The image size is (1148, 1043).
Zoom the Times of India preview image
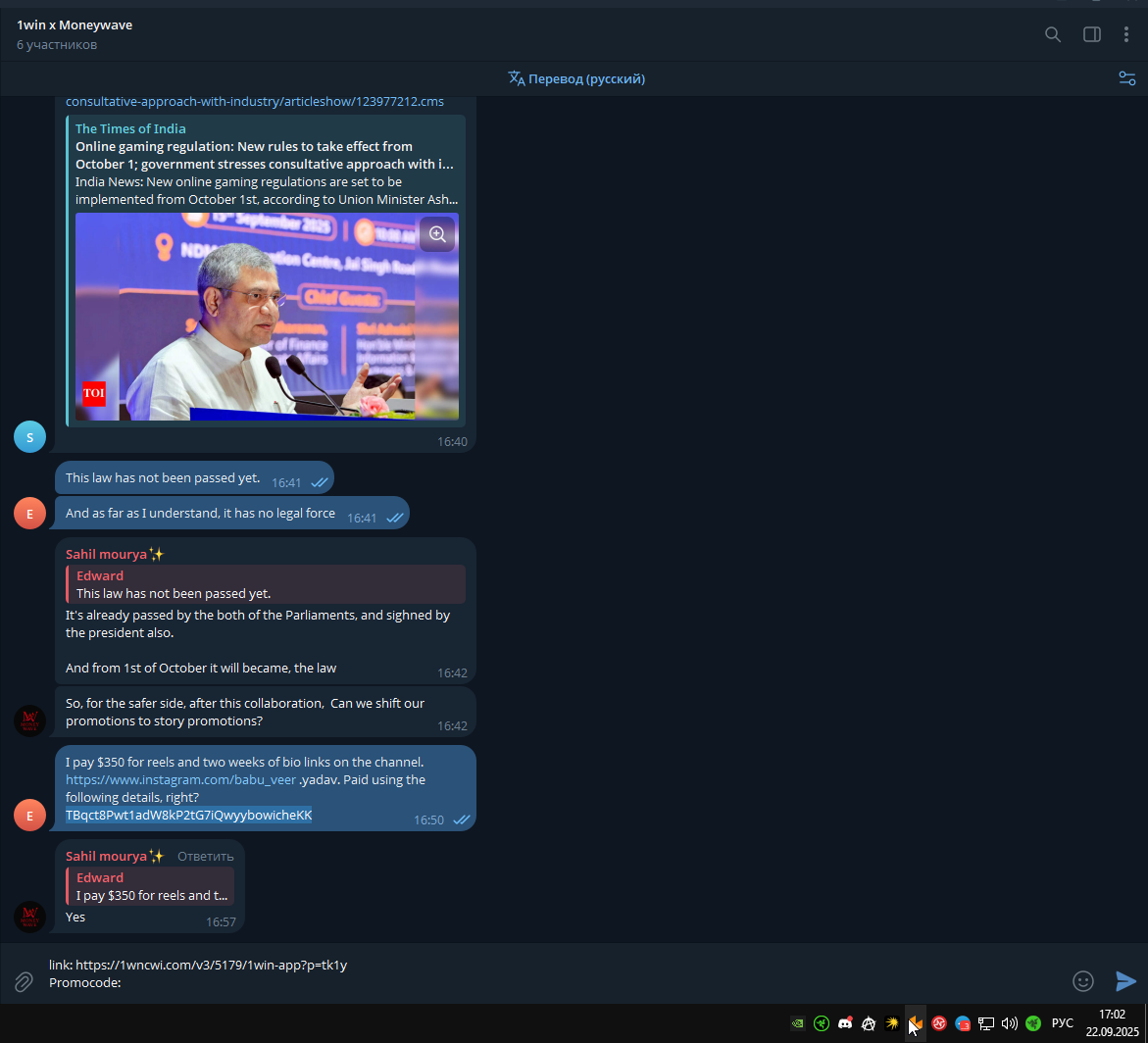click(437, 234)
